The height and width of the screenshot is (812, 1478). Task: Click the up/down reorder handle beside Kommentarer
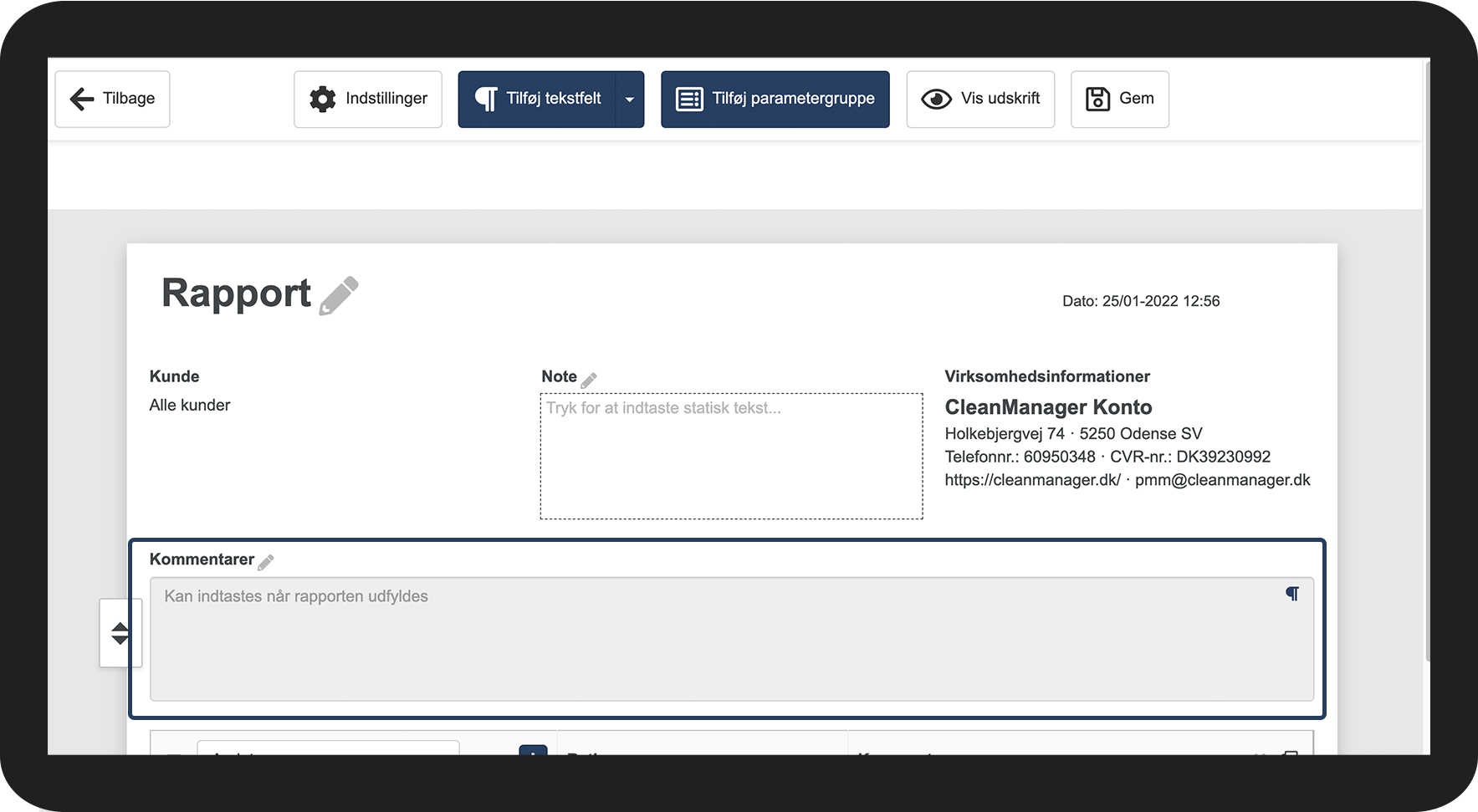tap(120, 633)
